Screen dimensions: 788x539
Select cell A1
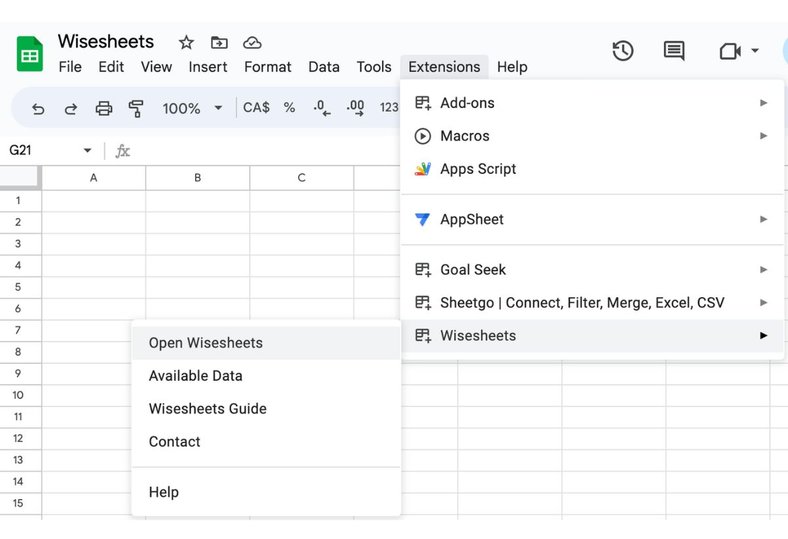click(93, 200)
